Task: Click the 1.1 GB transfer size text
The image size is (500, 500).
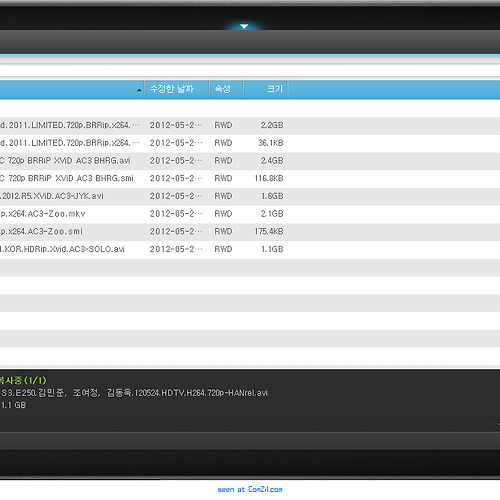Action: (x=13, y=405)
